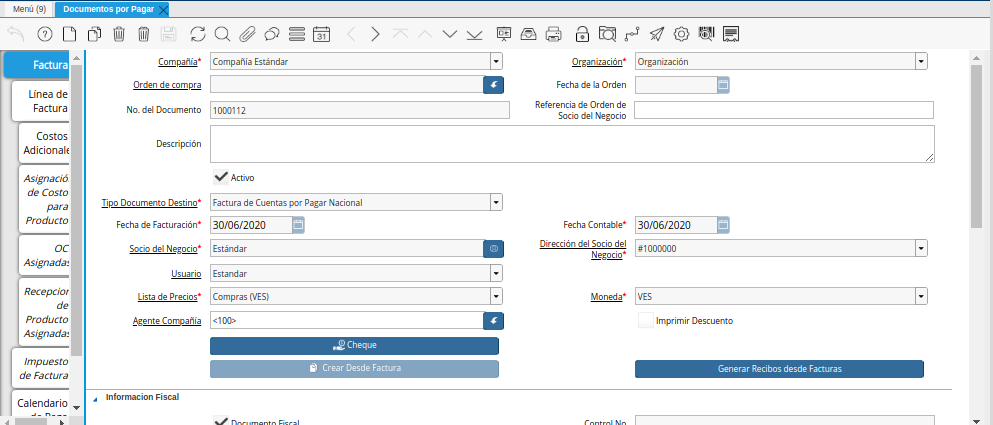Click the chat bubbles icon

pos(271,34)
